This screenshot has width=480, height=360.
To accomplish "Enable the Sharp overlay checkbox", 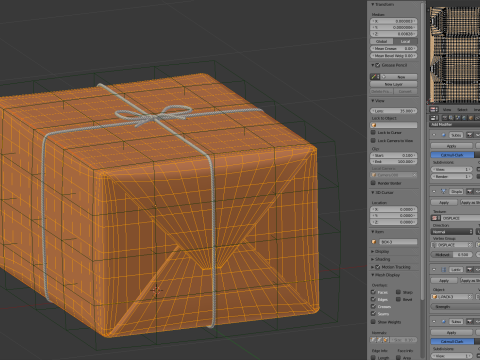I will pos(398,292).
